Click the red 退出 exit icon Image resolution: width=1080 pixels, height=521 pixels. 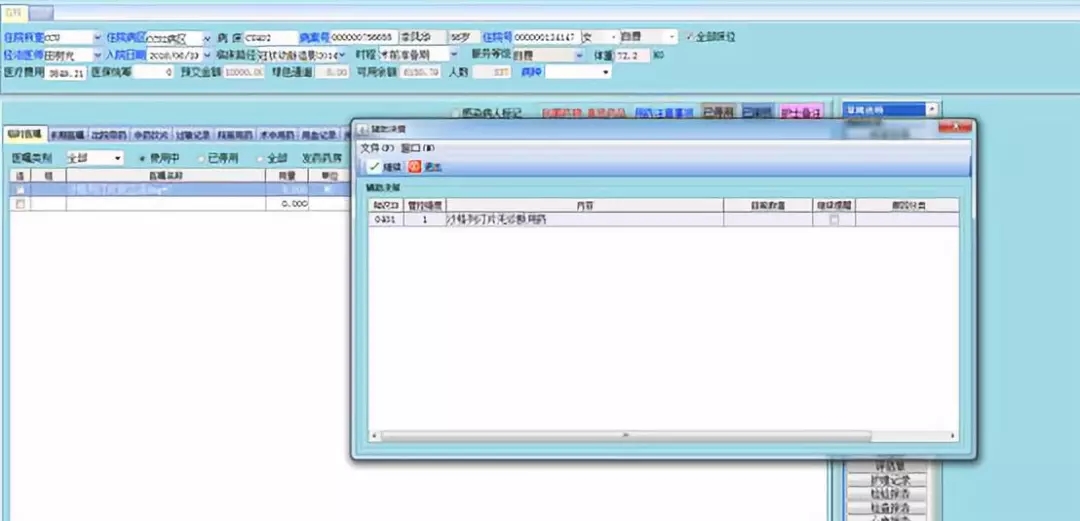click(415, 167)
